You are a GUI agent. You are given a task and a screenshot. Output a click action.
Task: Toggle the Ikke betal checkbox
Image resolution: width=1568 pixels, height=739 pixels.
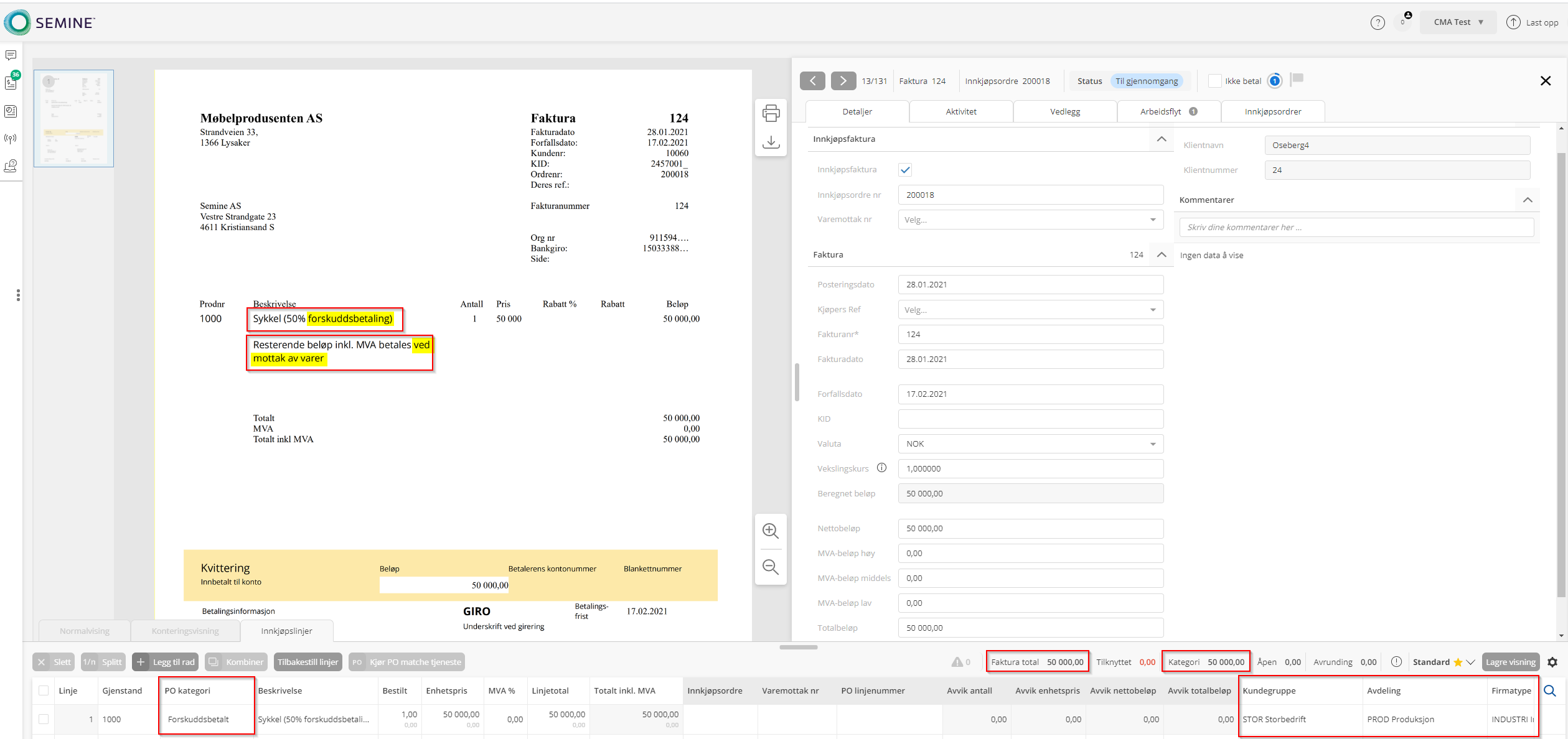point(1214,81)
